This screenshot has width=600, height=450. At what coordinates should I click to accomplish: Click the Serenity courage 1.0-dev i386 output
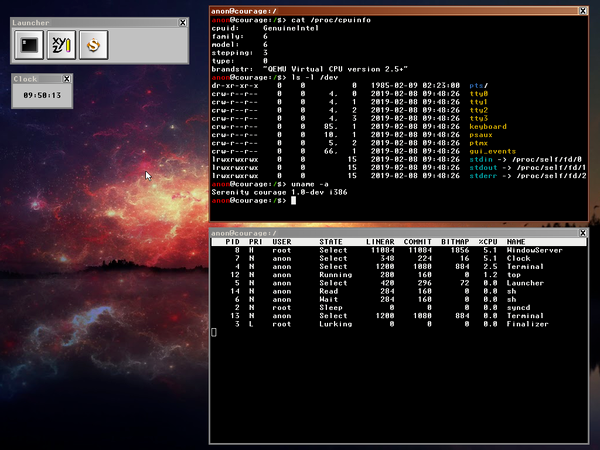coord(279,192)
